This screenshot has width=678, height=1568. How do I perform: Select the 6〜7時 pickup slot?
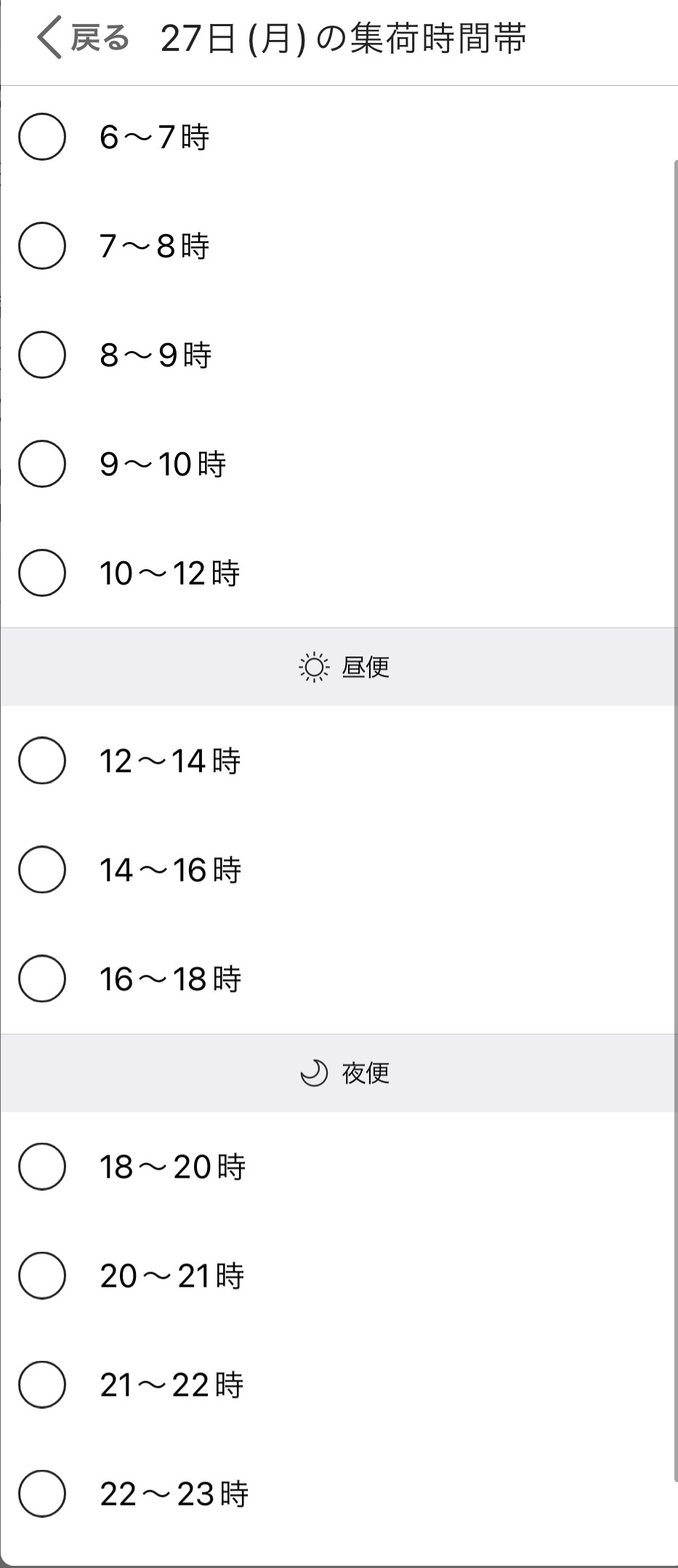42,137
